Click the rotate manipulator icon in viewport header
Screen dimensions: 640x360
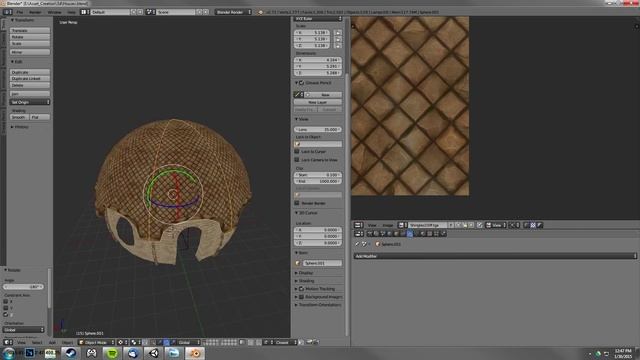(x=167, y=342)
